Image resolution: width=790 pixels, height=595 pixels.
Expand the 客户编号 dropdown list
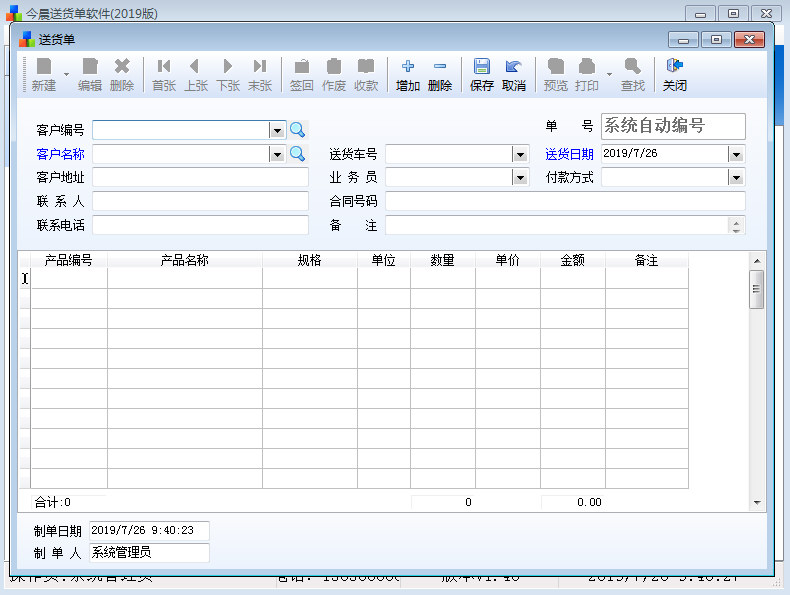click(x=277, y=130)
